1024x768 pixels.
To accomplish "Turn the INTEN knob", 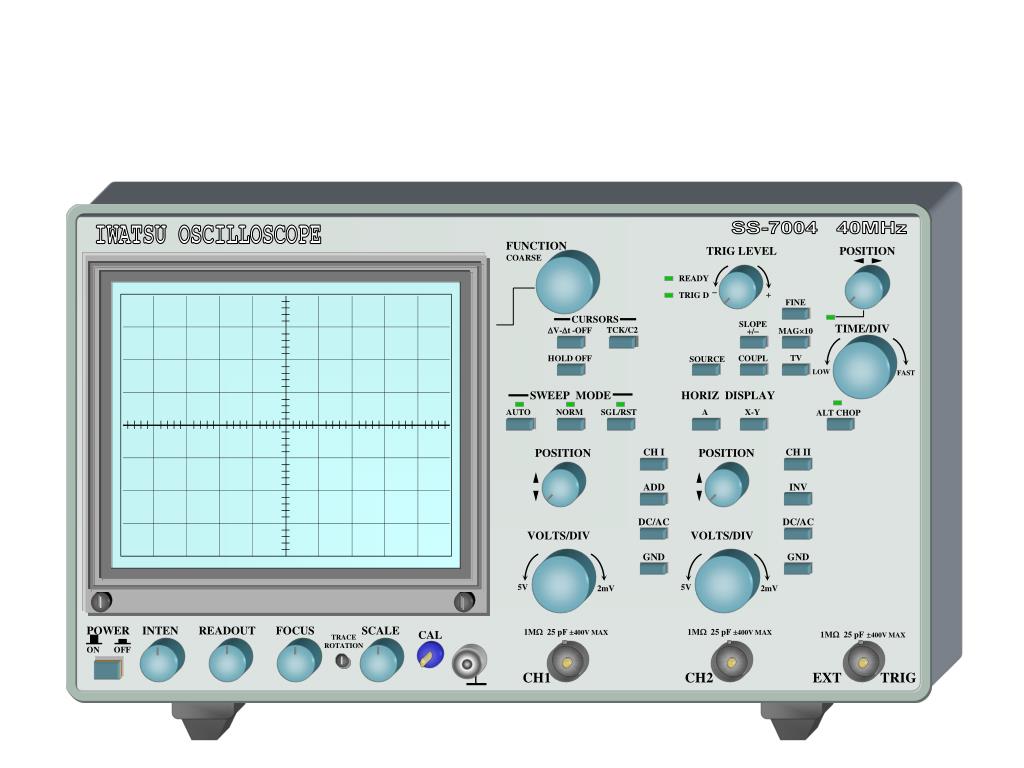I will point(161,660).
